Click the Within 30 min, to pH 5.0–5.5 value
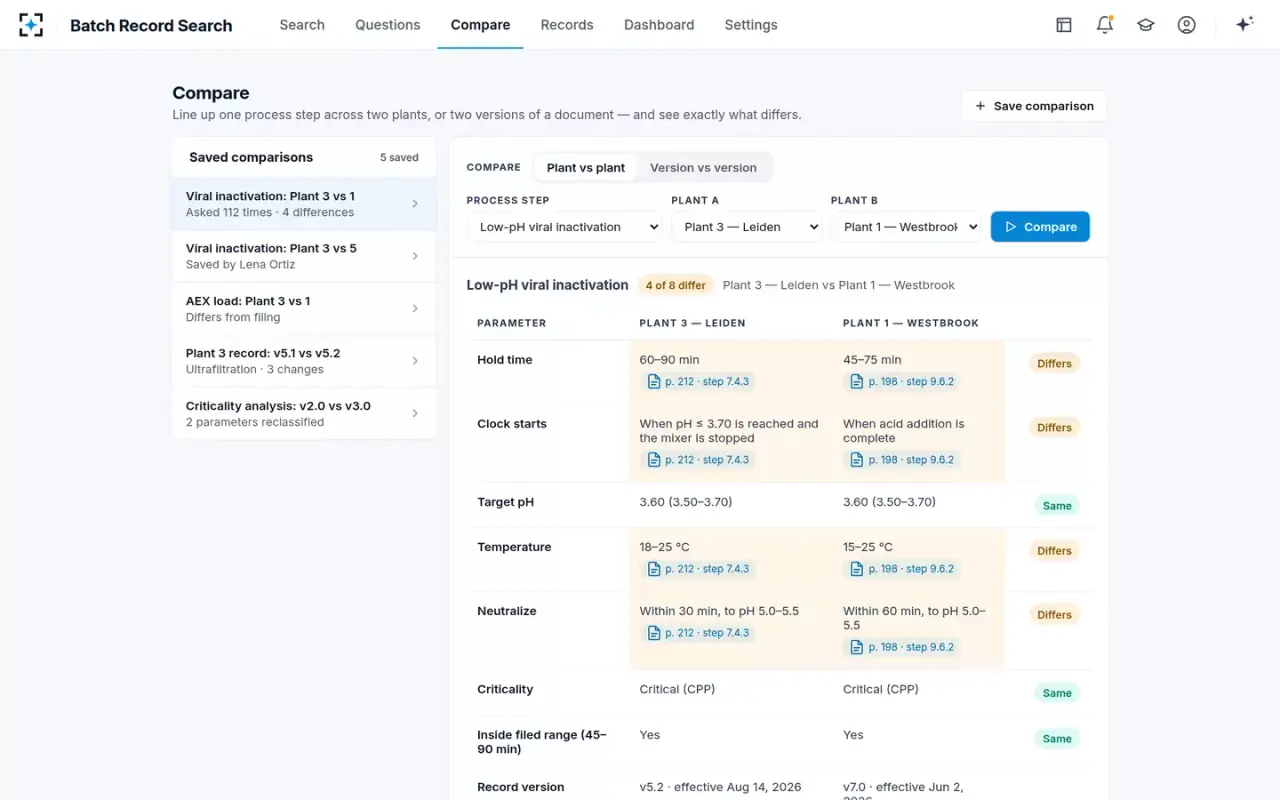This screenshot has height=800, width=1280. pos(719,611)
